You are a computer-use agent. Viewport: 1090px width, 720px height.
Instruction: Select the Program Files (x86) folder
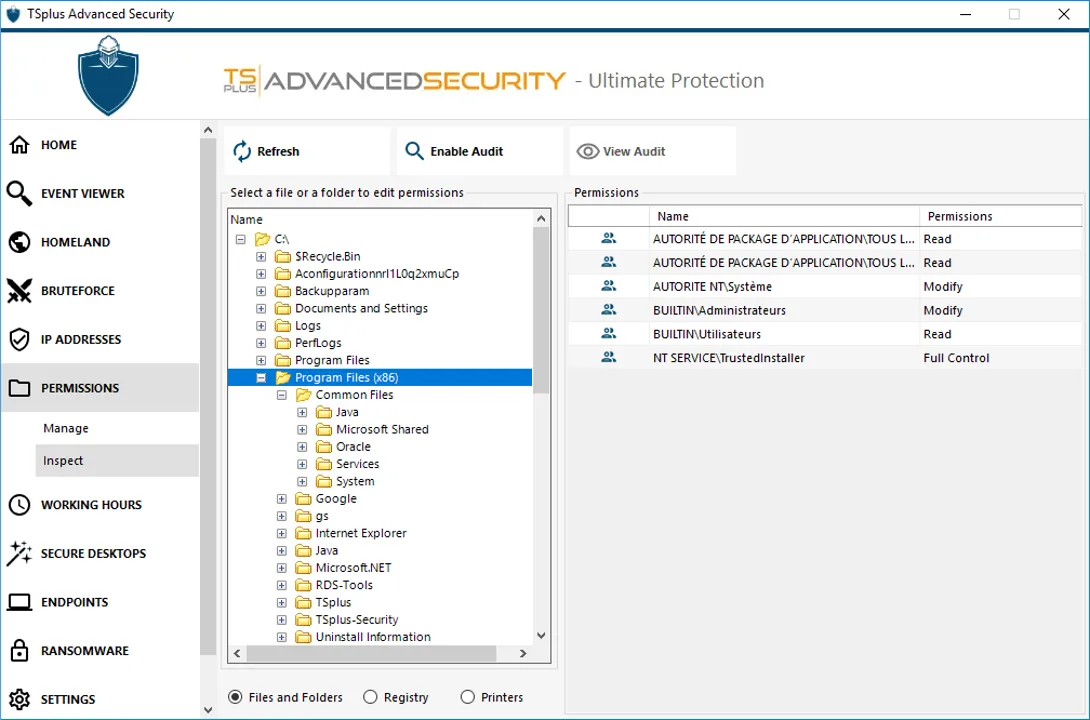[x=346, y=377]
